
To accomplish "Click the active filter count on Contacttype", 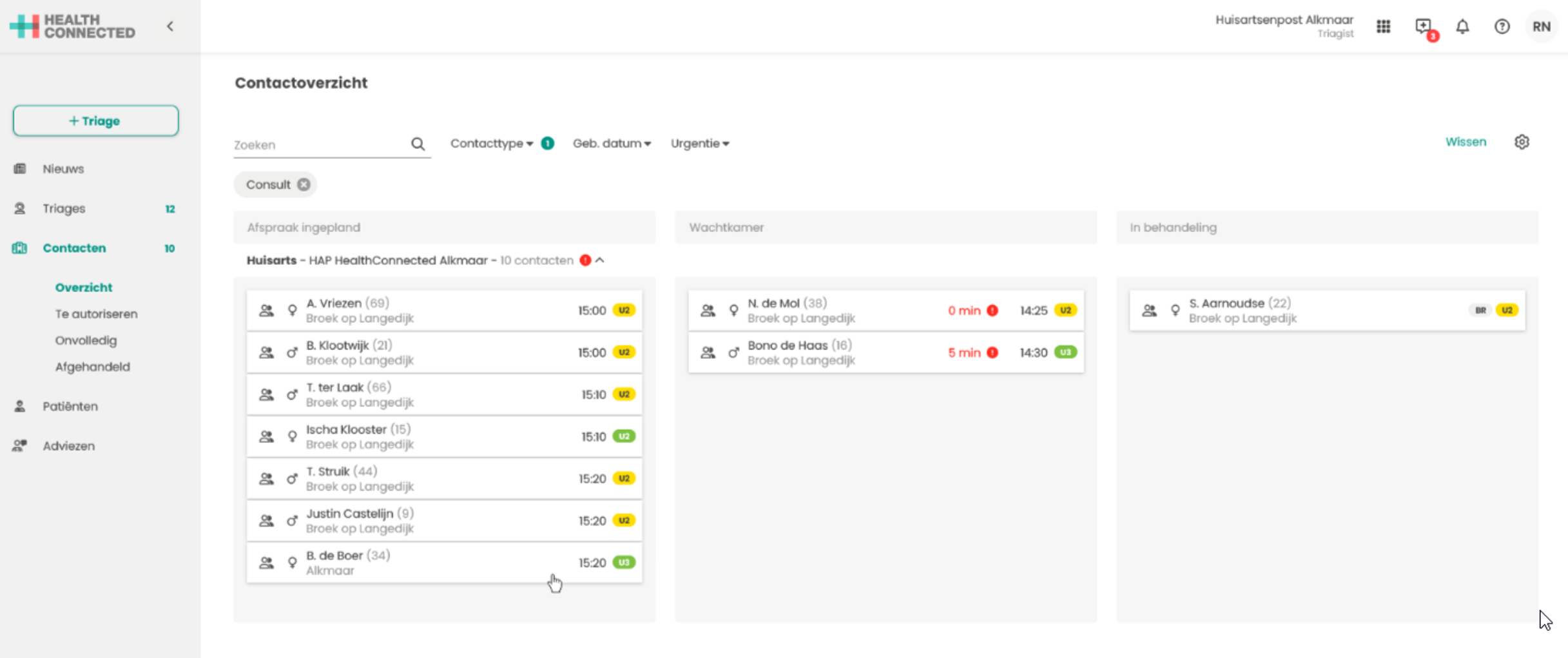I will pos(547,143).
